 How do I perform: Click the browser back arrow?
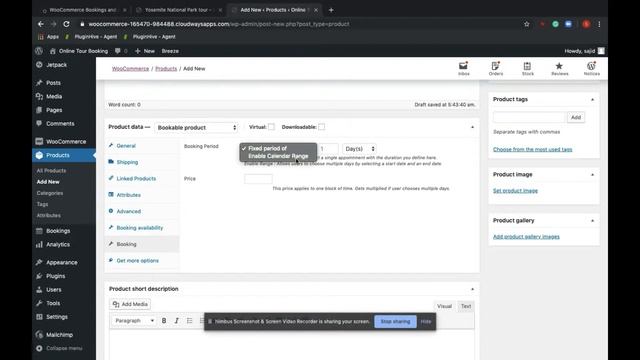pos(41,24)
